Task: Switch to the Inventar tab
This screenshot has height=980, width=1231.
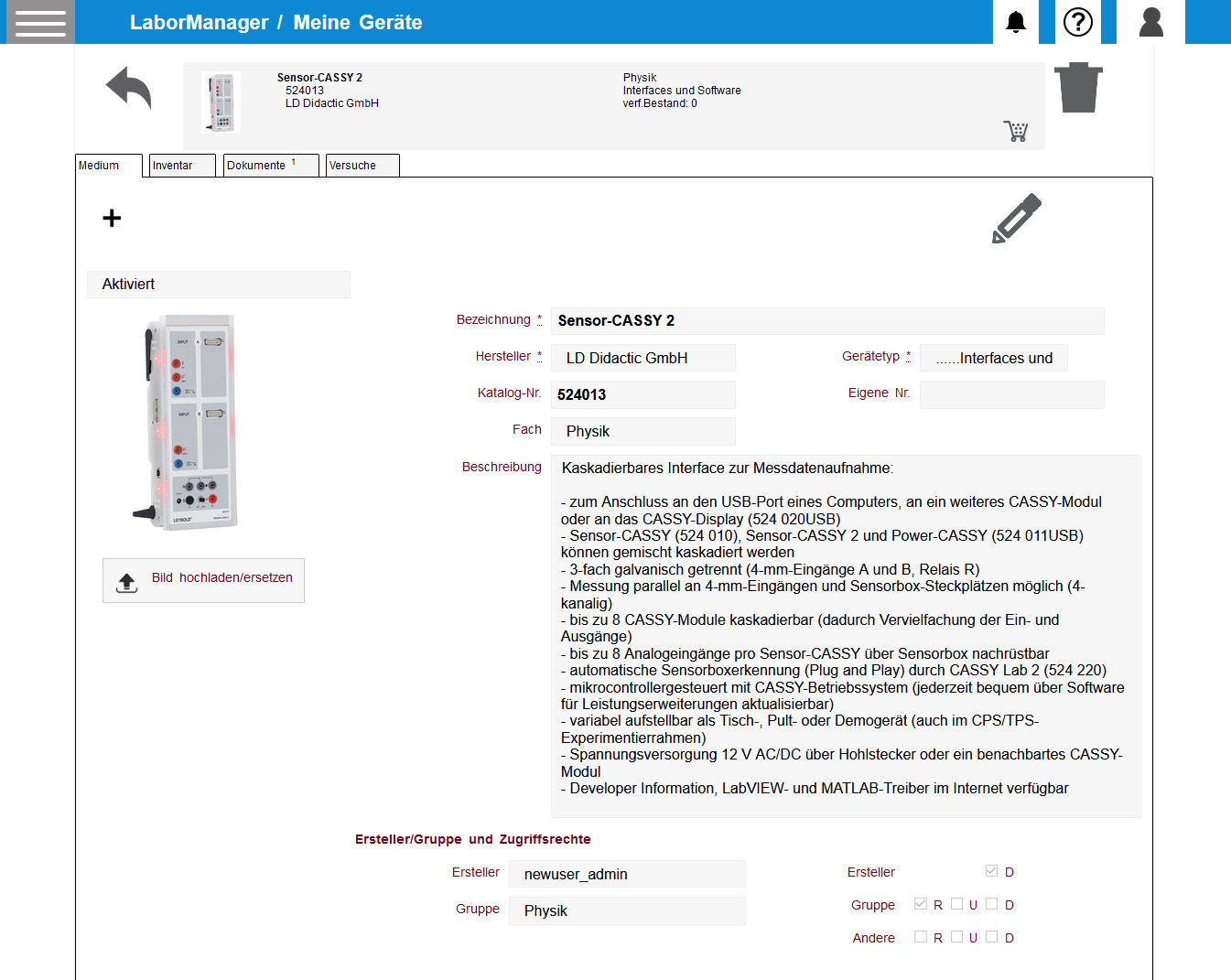Action: click(182, 166)
